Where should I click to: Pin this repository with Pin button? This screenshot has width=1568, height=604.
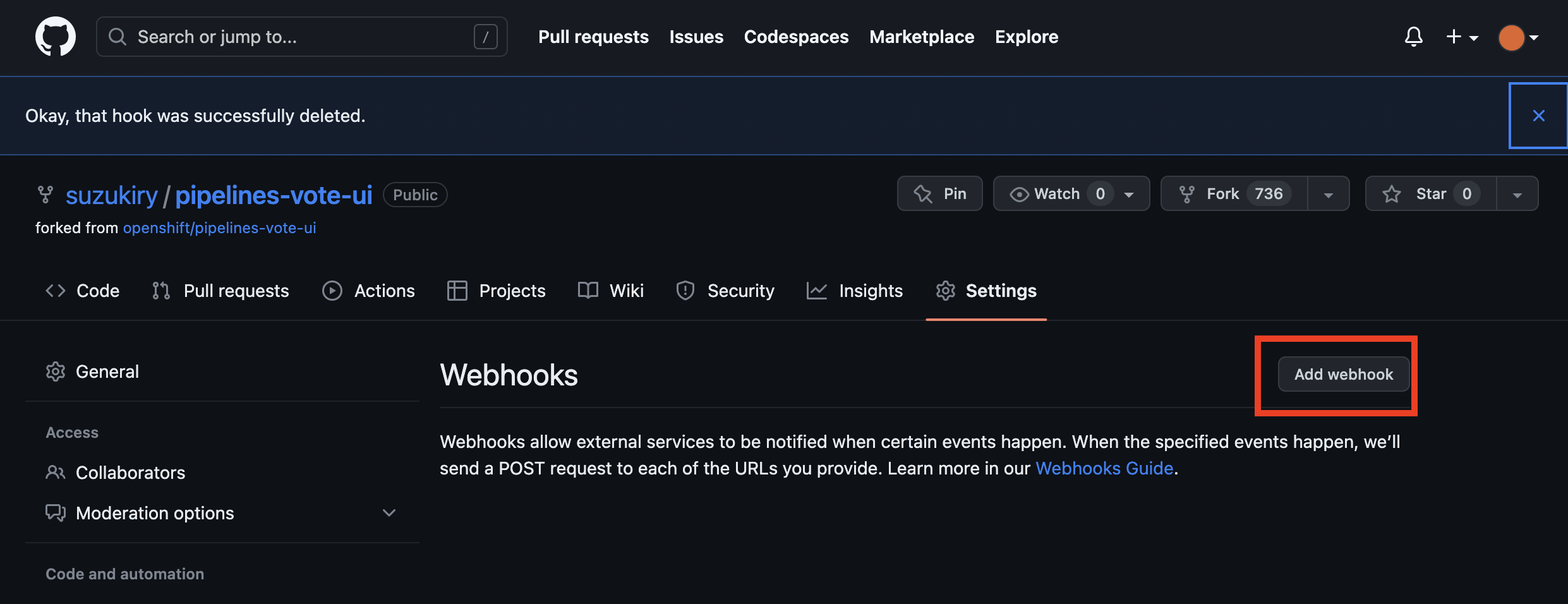click(939, 193)
